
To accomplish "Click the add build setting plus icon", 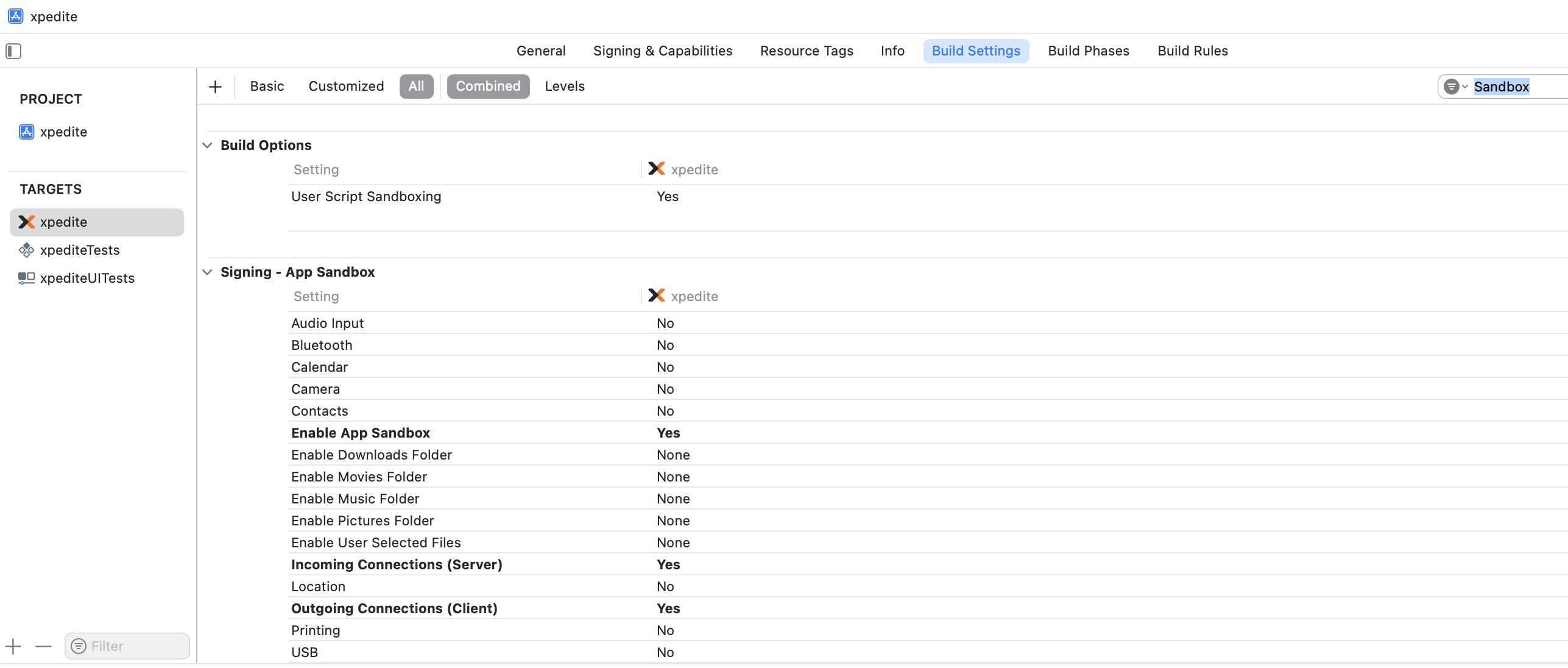I will (215, 87).
